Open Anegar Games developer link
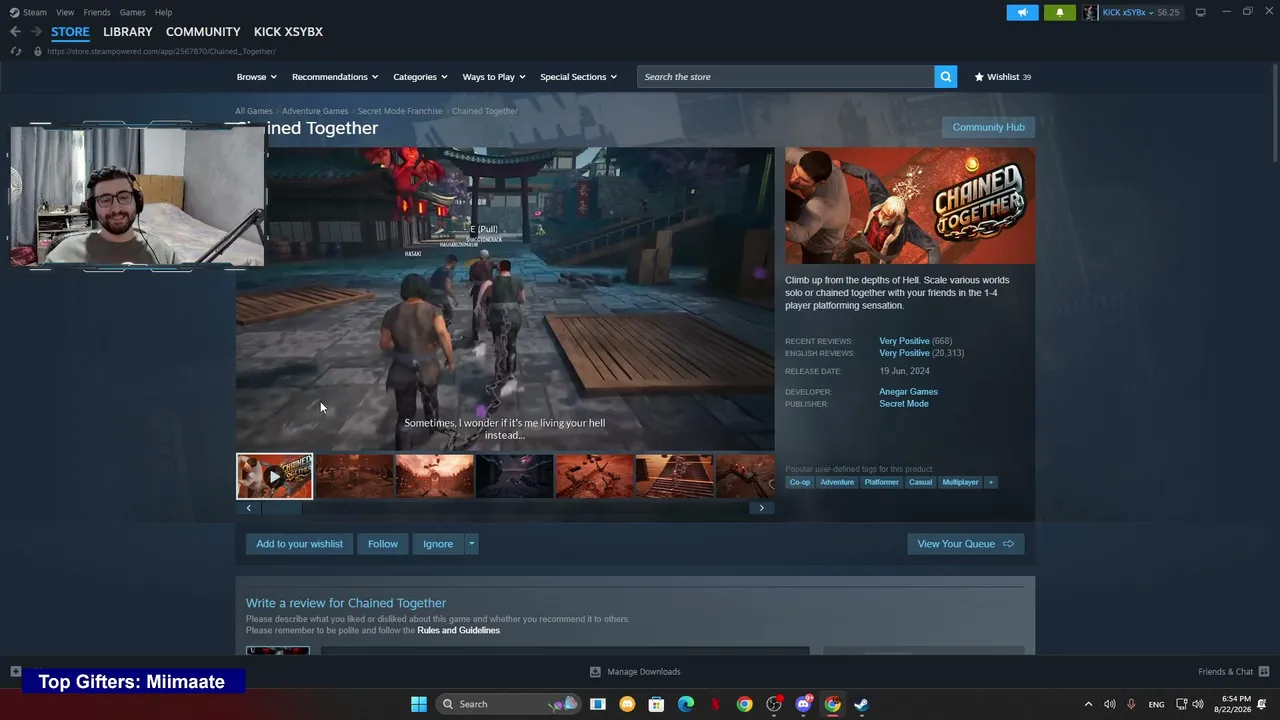 pos(908,392)
